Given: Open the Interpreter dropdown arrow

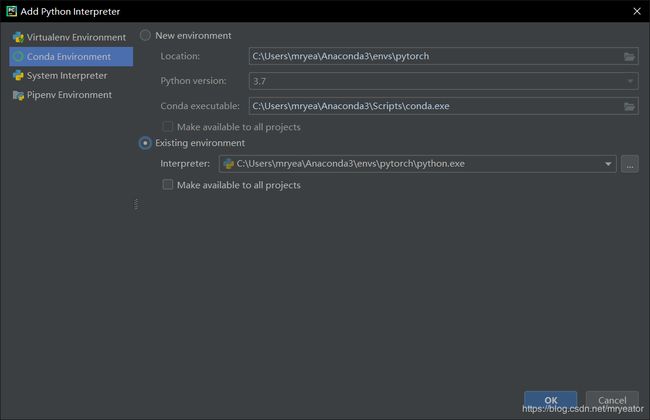Looking at the screenshot, I should [x=608, y=164].
